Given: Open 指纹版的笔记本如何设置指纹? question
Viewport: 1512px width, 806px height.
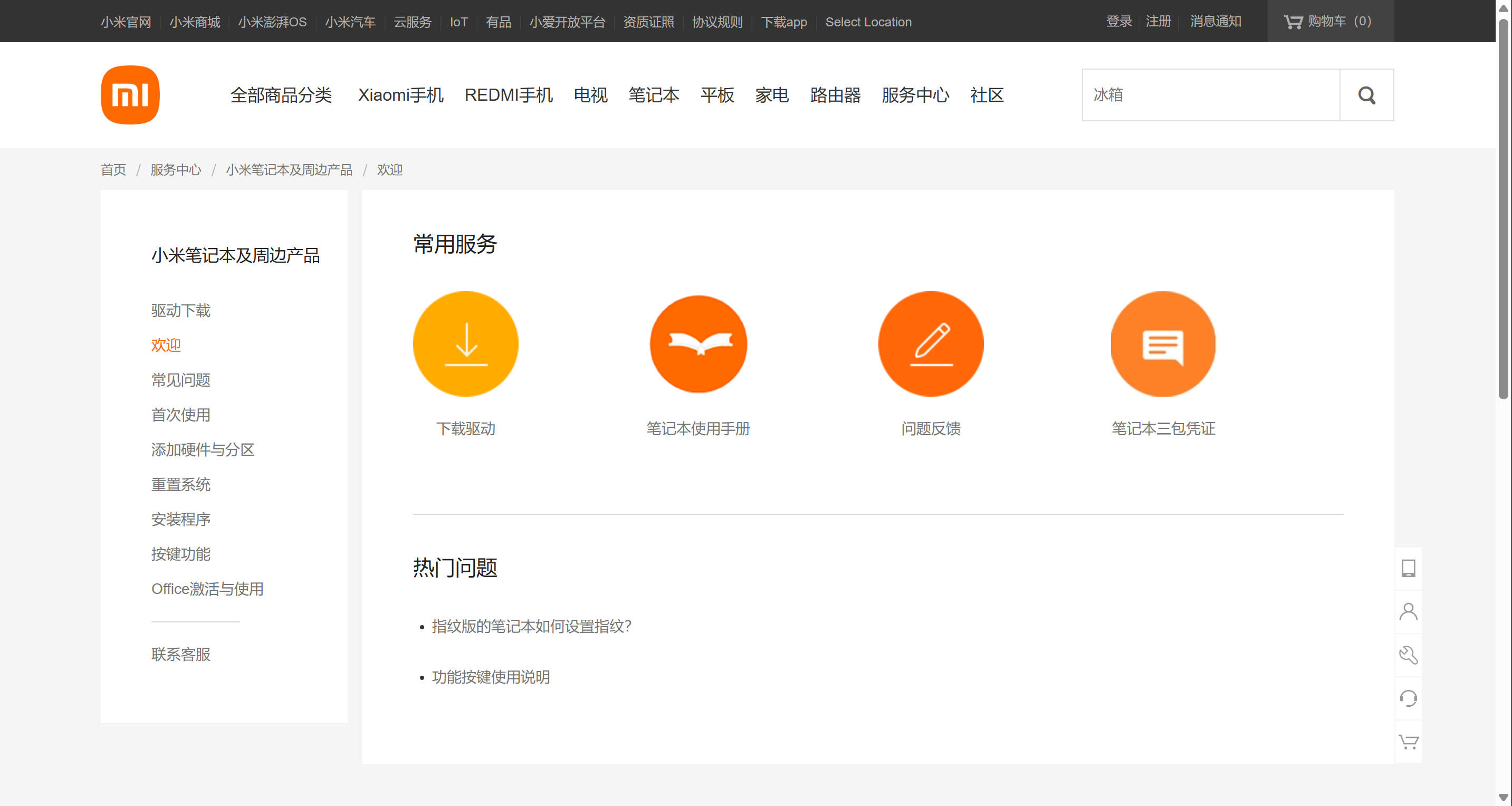Looking at the screenshot, I should (531, 626).
